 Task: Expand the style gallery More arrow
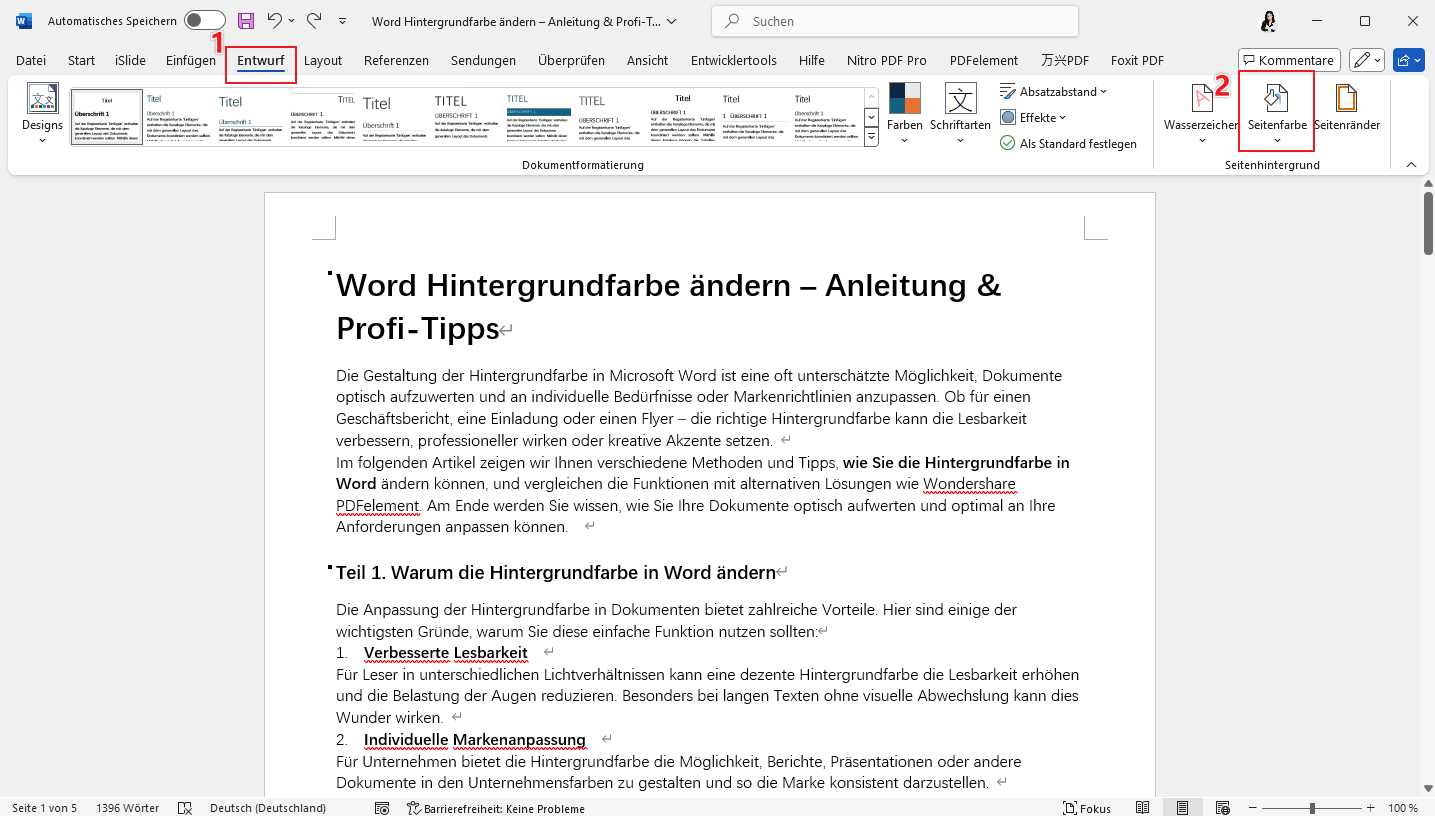871,137
